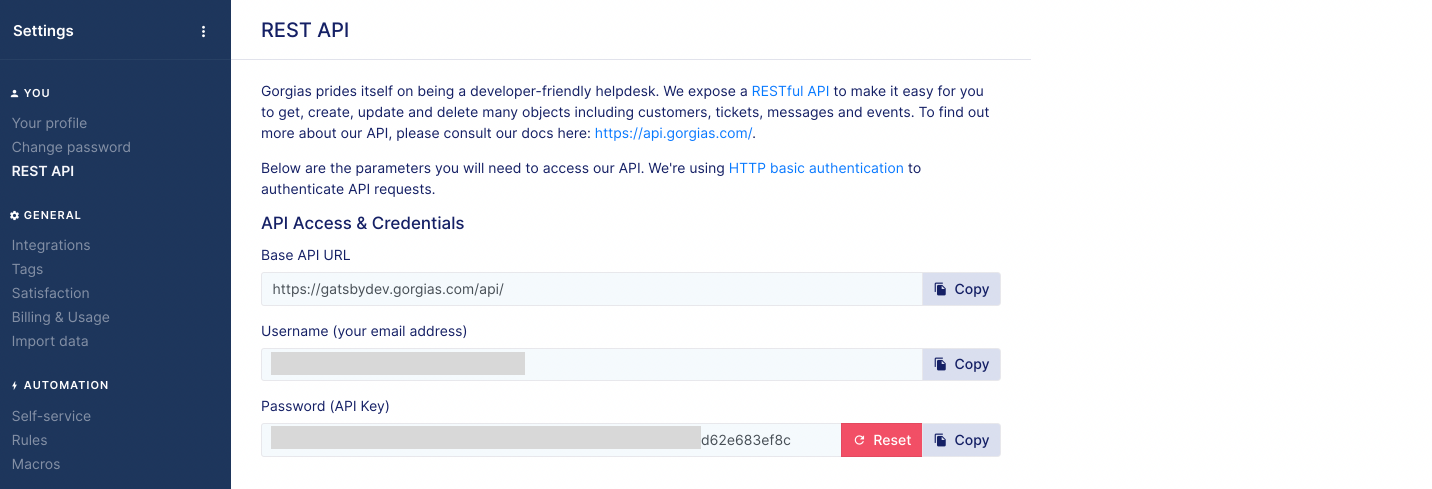The image size is (1432, 489).
Task: Open Rules in Automation section
Action: click(x=30, y=440)
